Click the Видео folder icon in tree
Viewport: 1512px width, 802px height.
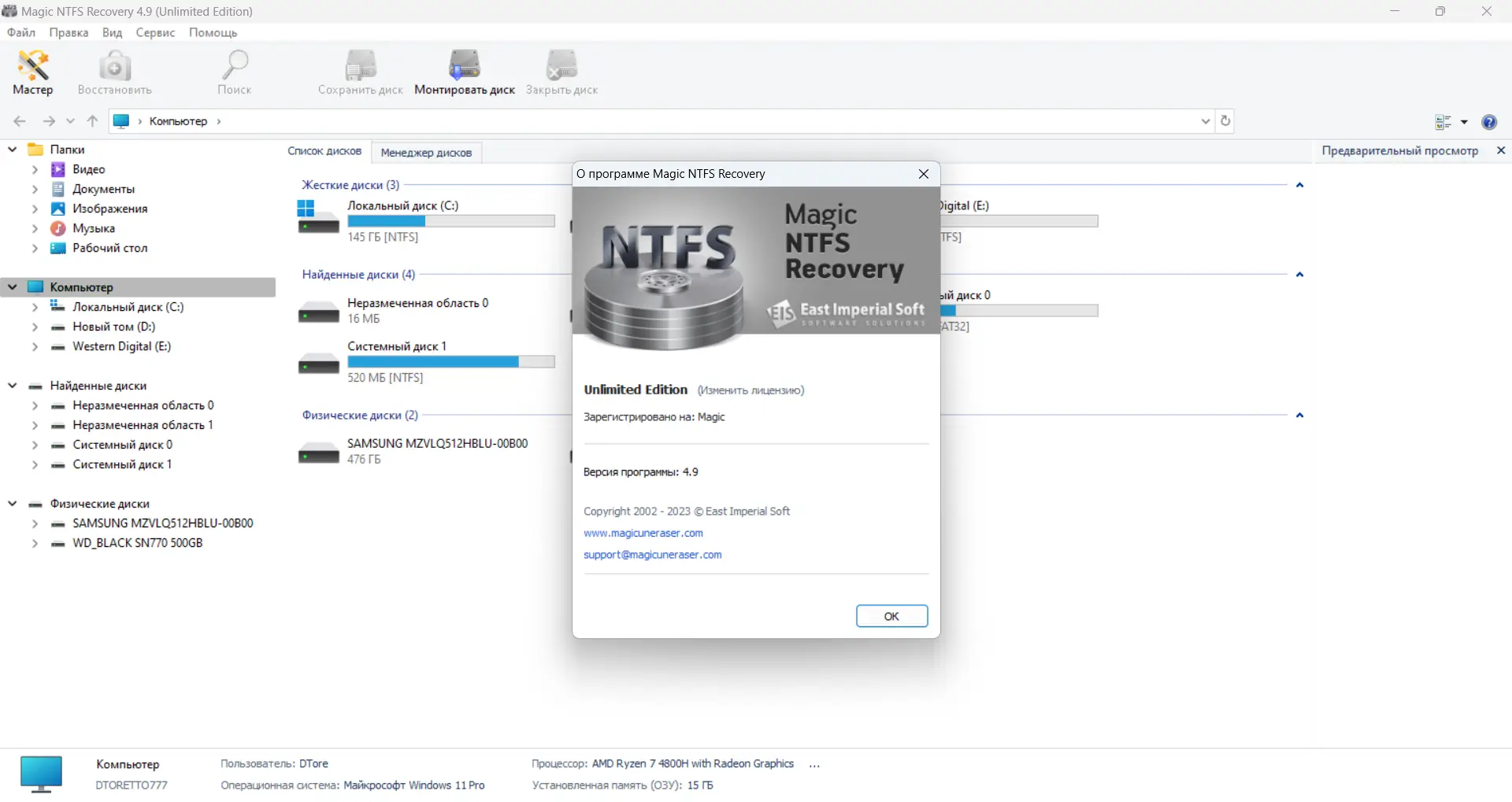point(58,169)
